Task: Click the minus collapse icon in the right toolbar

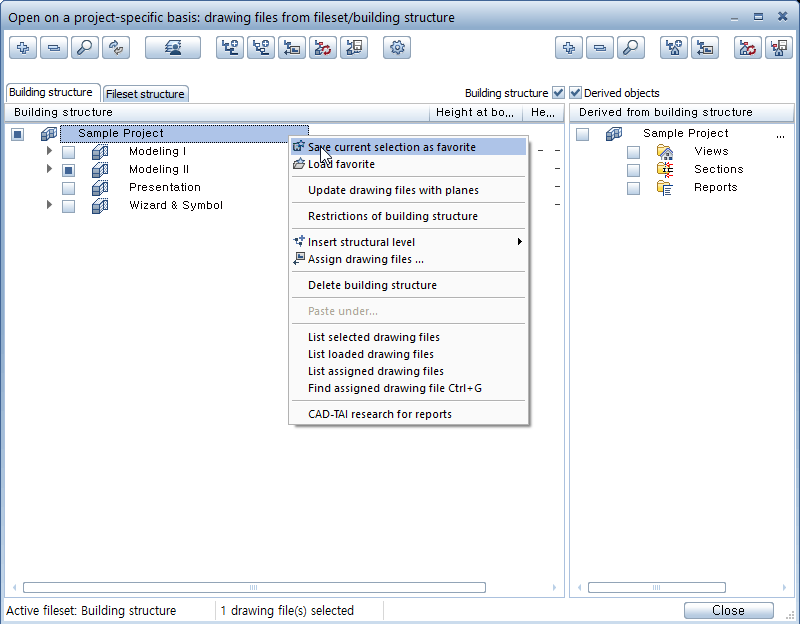Action: 600,47
